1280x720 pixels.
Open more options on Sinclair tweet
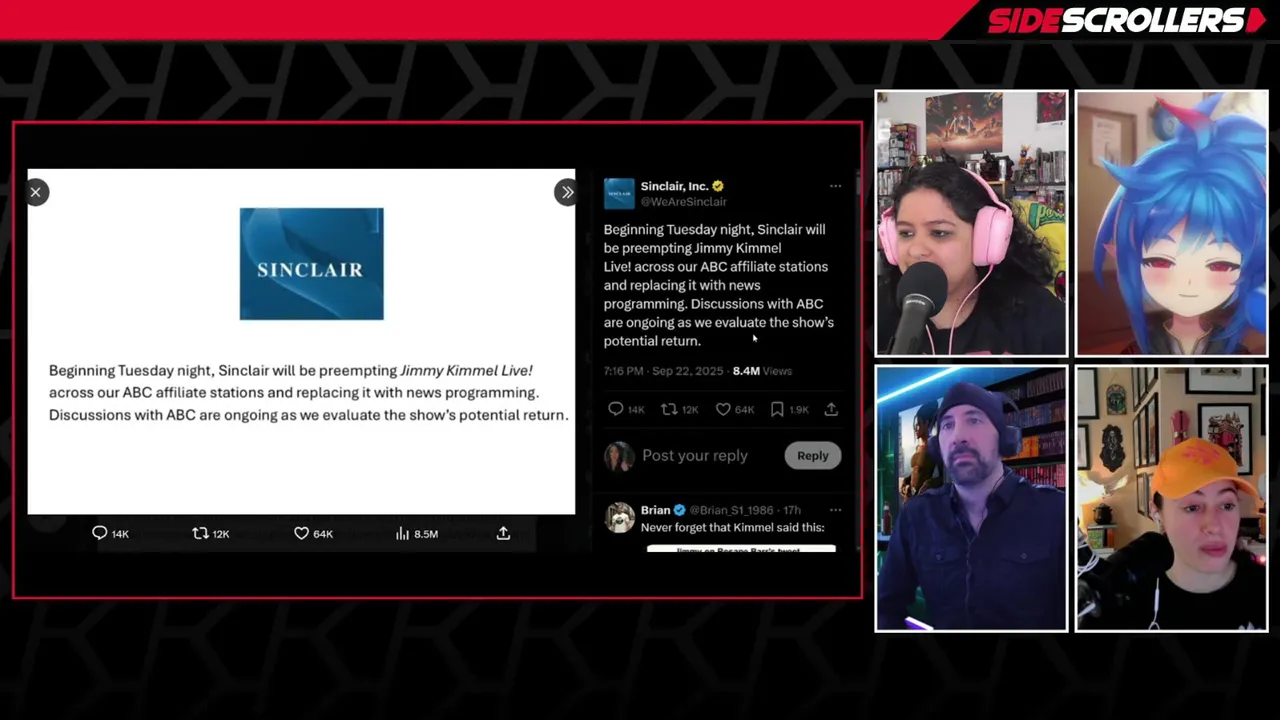click(835, 186)
